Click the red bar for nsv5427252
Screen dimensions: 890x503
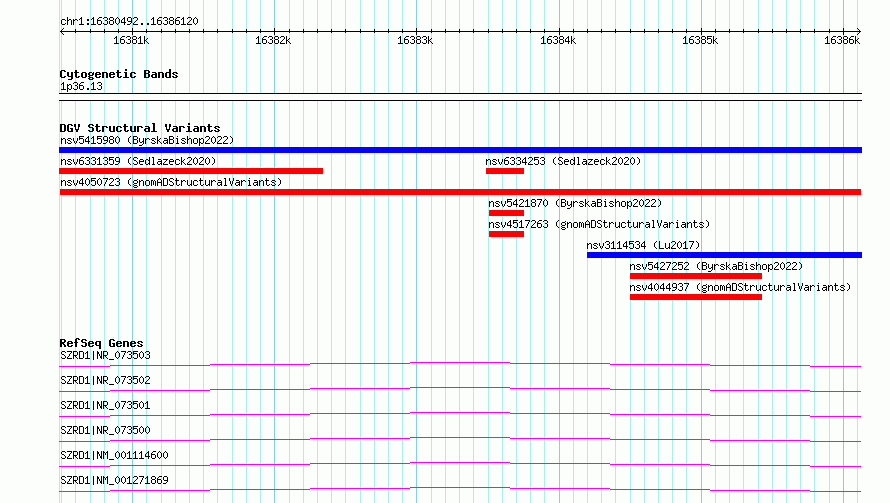pyautogui.click(x=696, y=276)
